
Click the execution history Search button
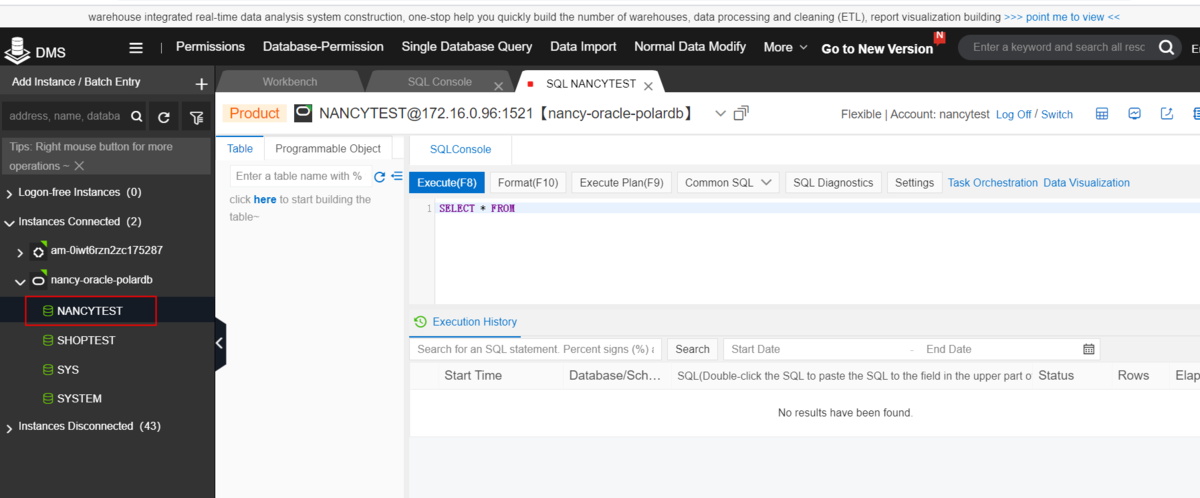tap(692, 349)
